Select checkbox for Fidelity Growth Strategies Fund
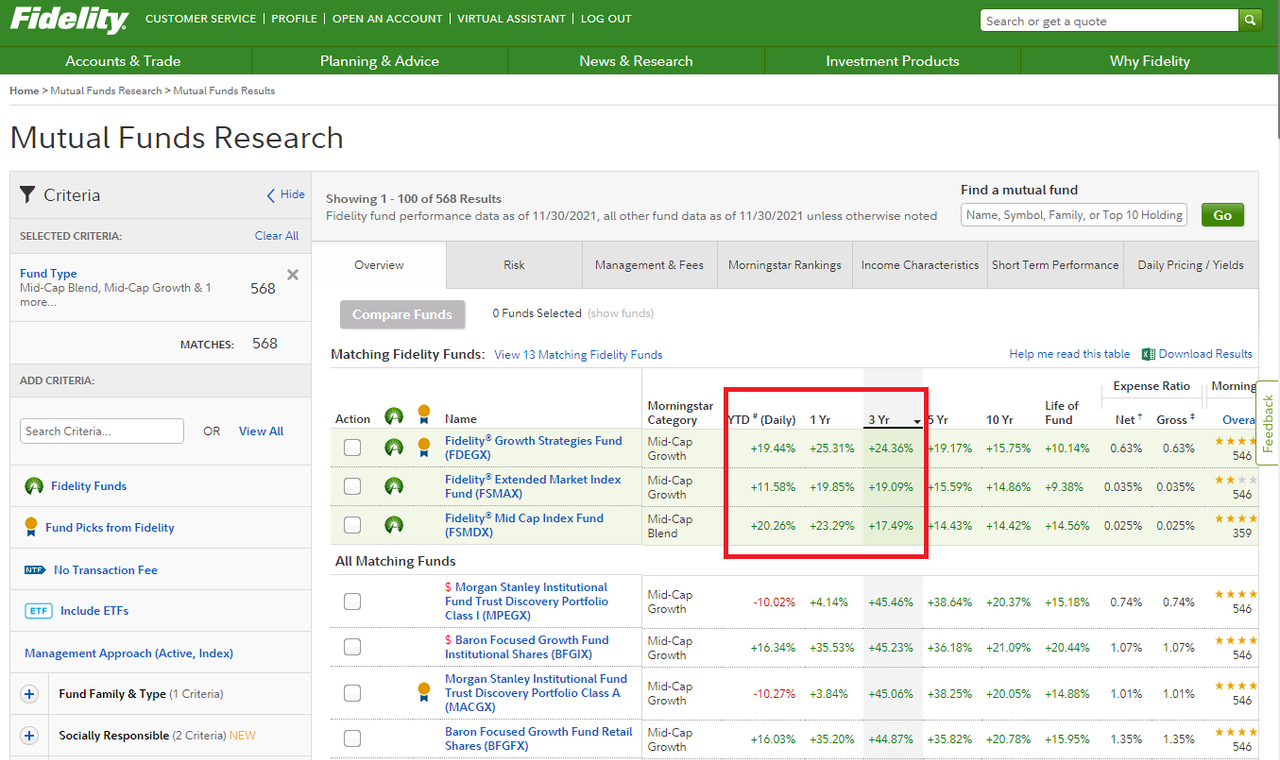This screenshot has height=760, width=1280. click(x=352, y=447)
